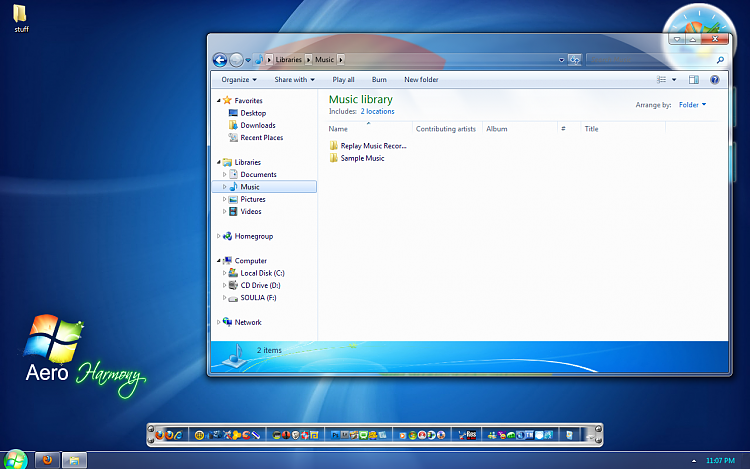Click the music note icon in address bar
This screenshot has width=750, height=469.
point(259,59)
